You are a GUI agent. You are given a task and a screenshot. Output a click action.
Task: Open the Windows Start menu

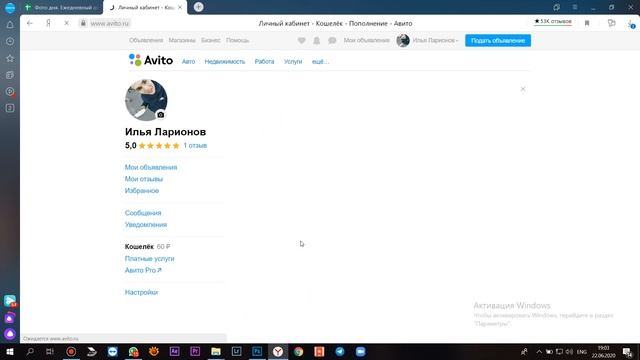10,351
